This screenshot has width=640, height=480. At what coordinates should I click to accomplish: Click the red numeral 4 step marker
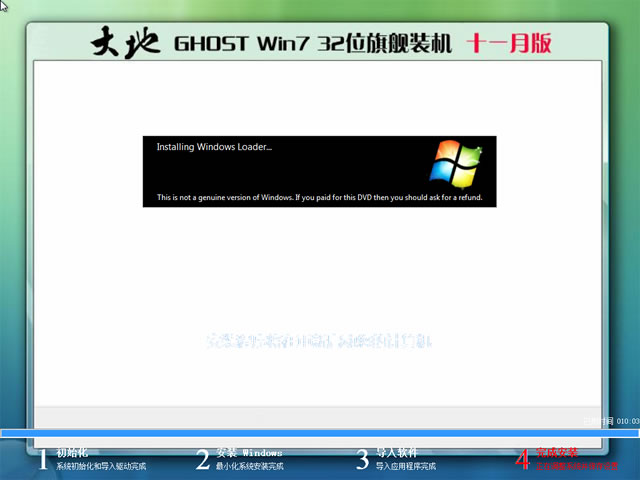coord(522,459)
